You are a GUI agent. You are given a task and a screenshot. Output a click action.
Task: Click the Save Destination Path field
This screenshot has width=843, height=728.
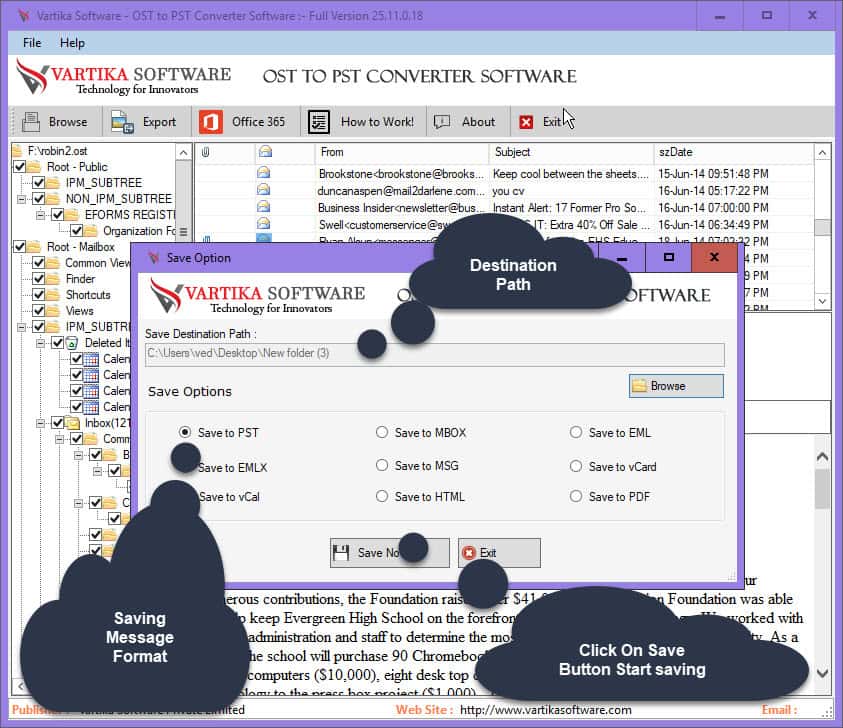[434, 354]
